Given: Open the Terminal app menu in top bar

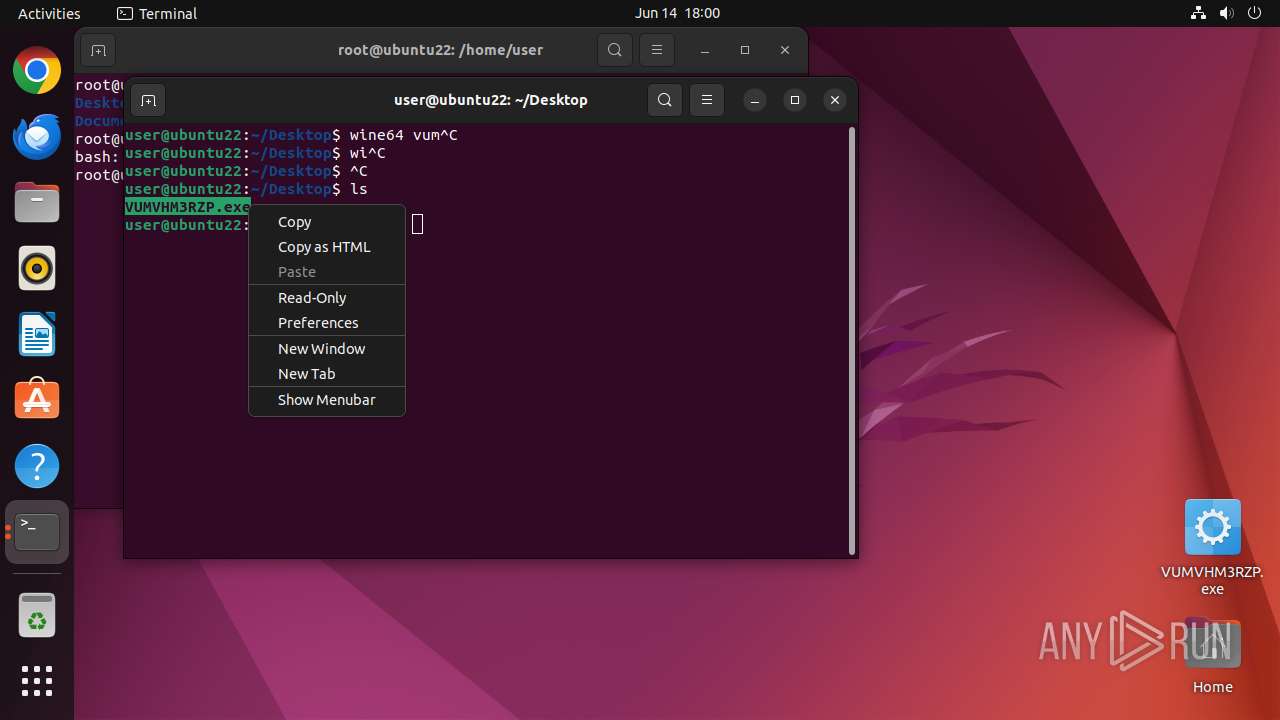Looking at the screenshot, I should click(157, 13).
